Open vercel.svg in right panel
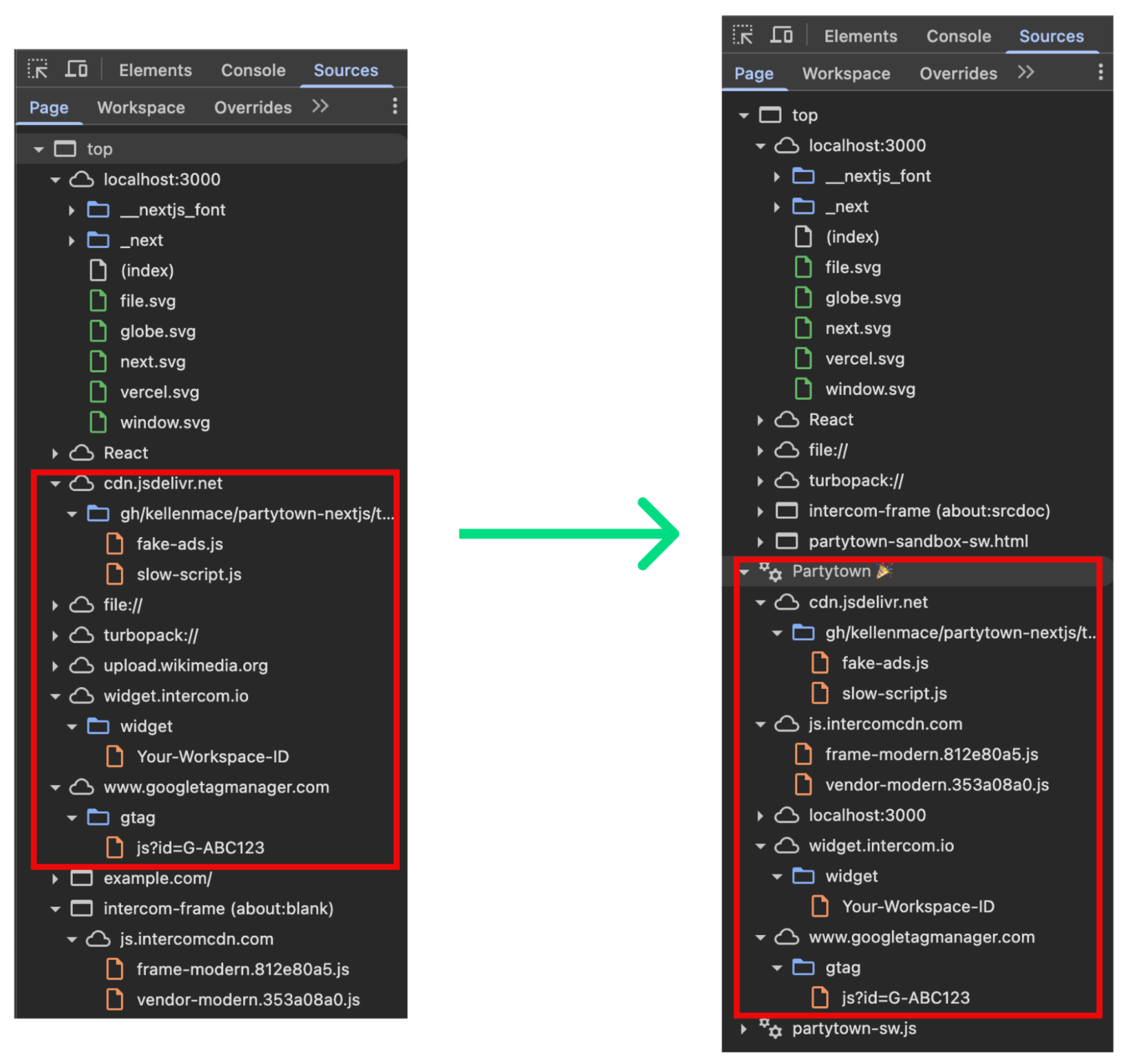This screenshot has width=1129, height=1064. pos(865,358)
